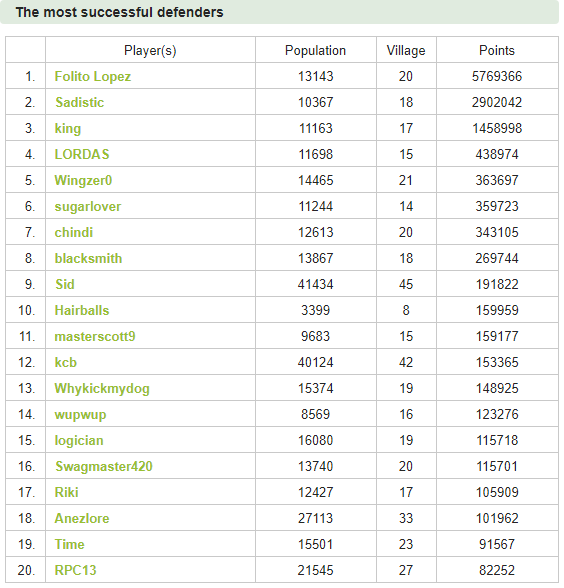The height and width of the screenshot is (588, 564).
Task: Select player king in the ranking
Action: point(68,129)
